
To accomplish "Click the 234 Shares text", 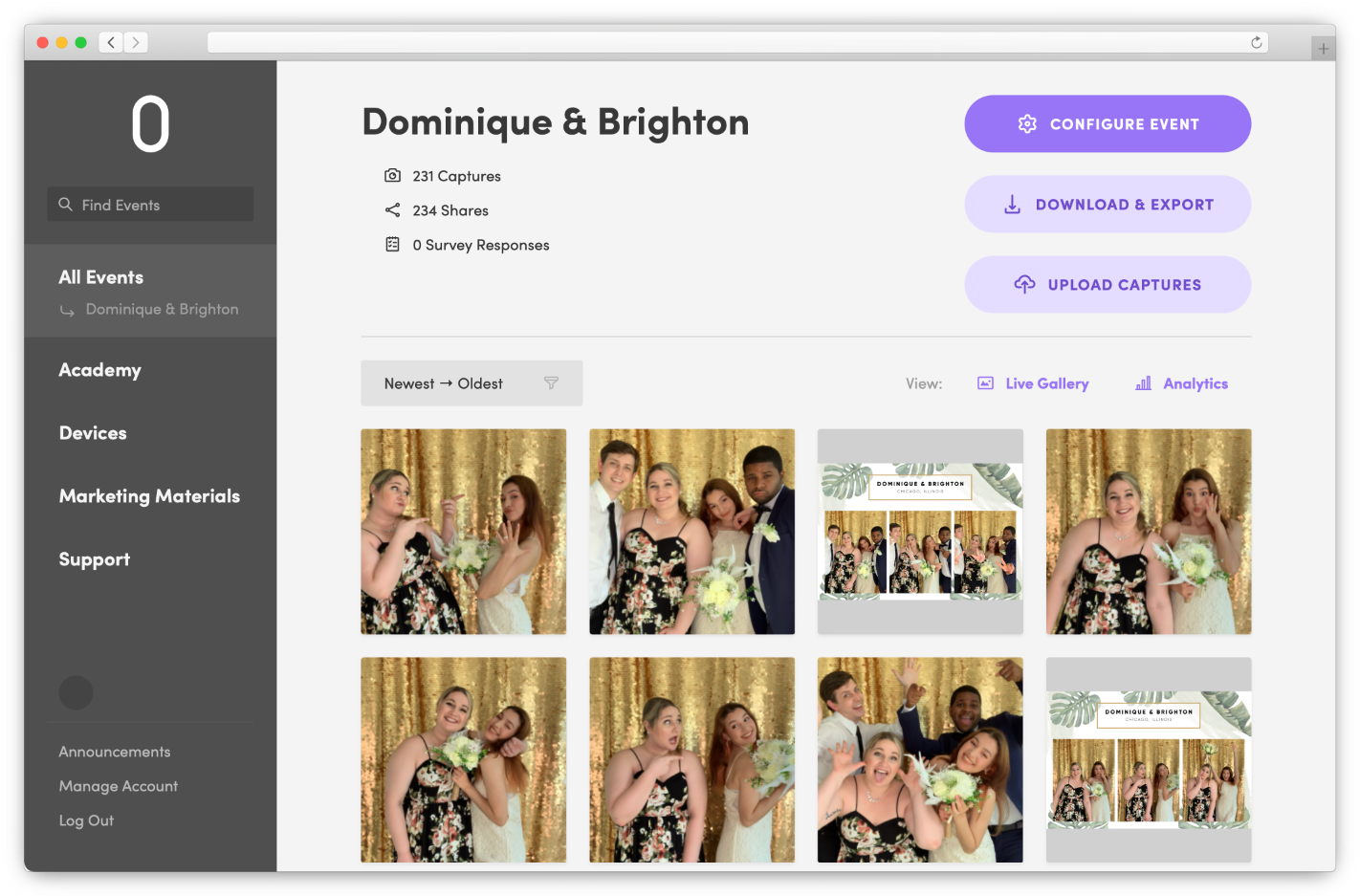I will tap(450, 210).
